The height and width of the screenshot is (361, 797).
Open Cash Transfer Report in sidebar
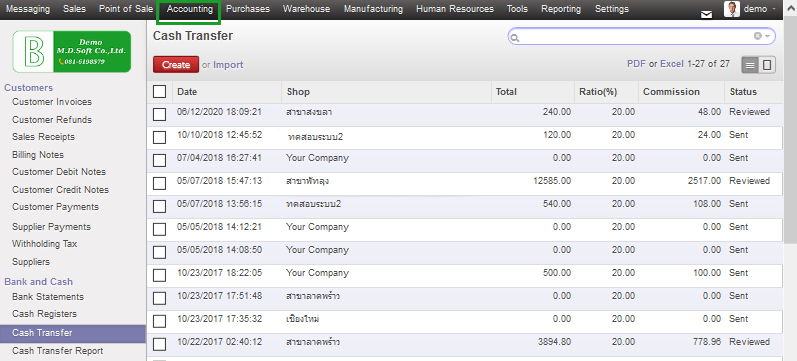click(57, 351)
